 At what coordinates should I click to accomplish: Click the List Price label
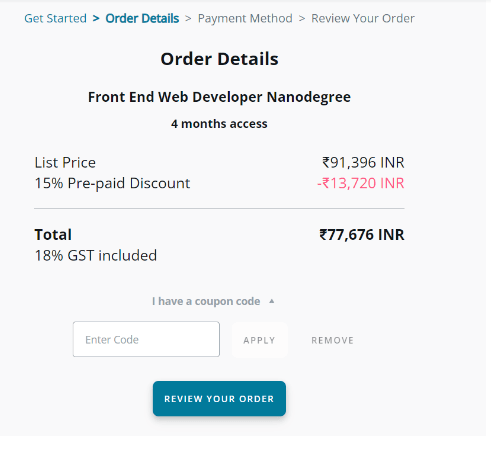[65, 163]
